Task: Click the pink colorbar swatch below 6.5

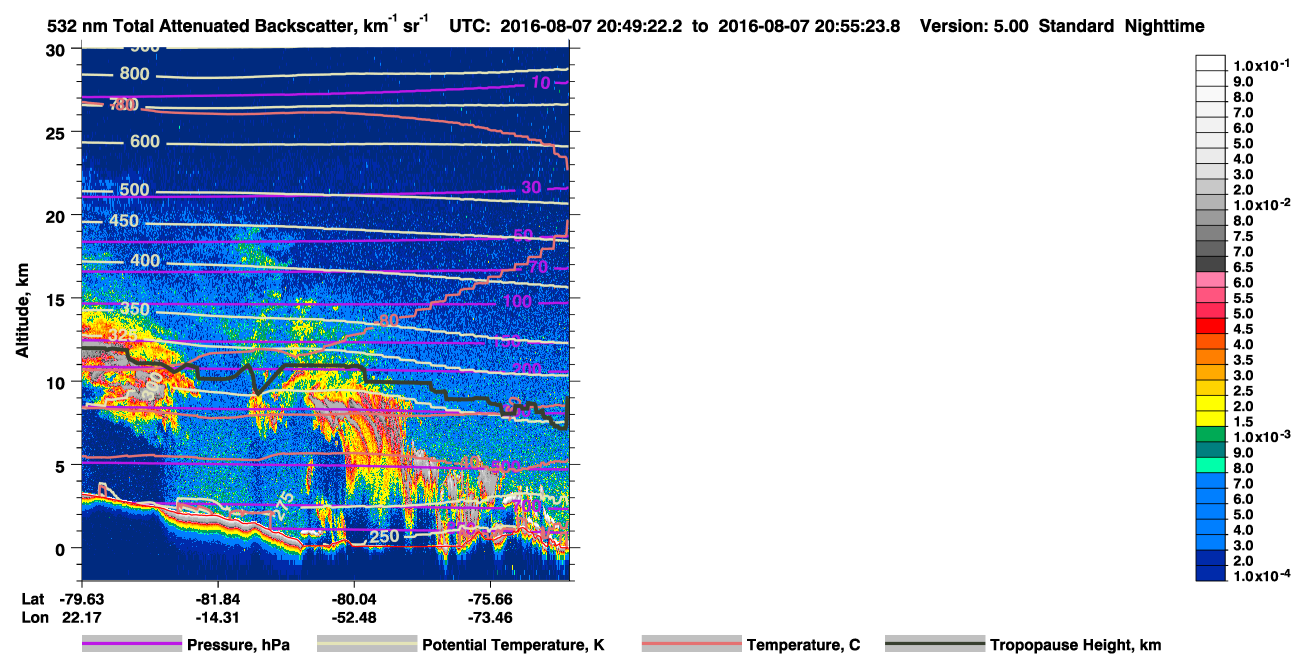Action: point(1211,279)
